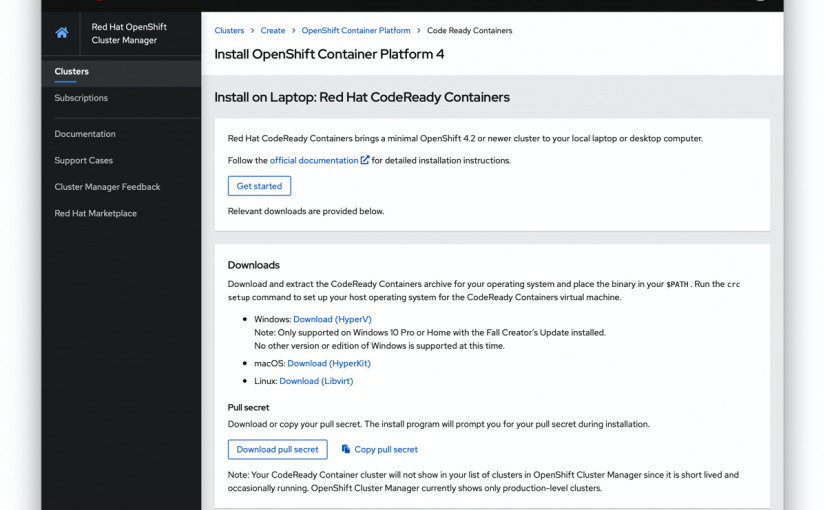Select Cluster Manager Feedback in sidebar
825x510 pixels.
[x=107, y=187]
